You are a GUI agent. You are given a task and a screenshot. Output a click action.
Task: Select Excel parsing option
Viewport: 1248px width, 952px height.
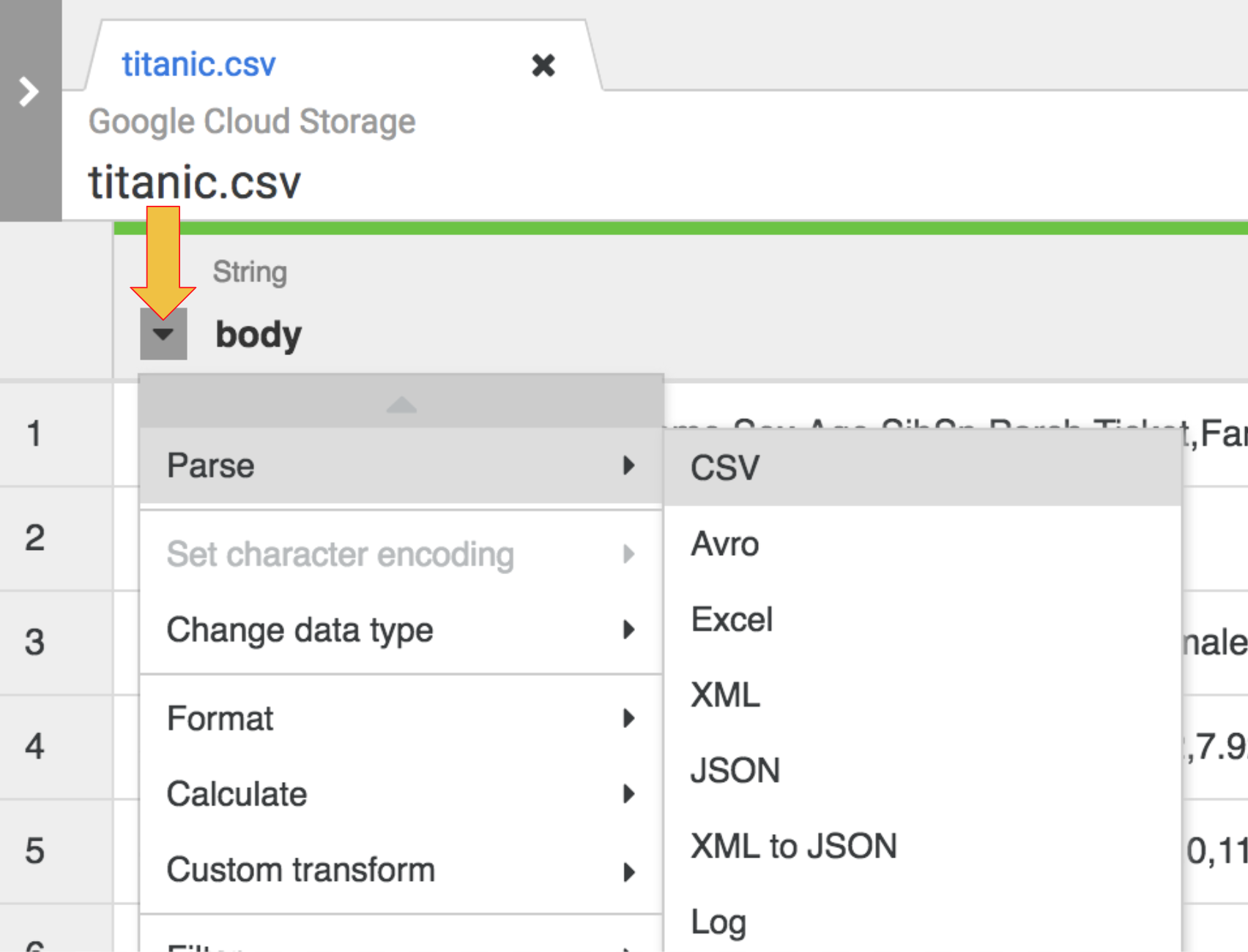click(732, 620)
